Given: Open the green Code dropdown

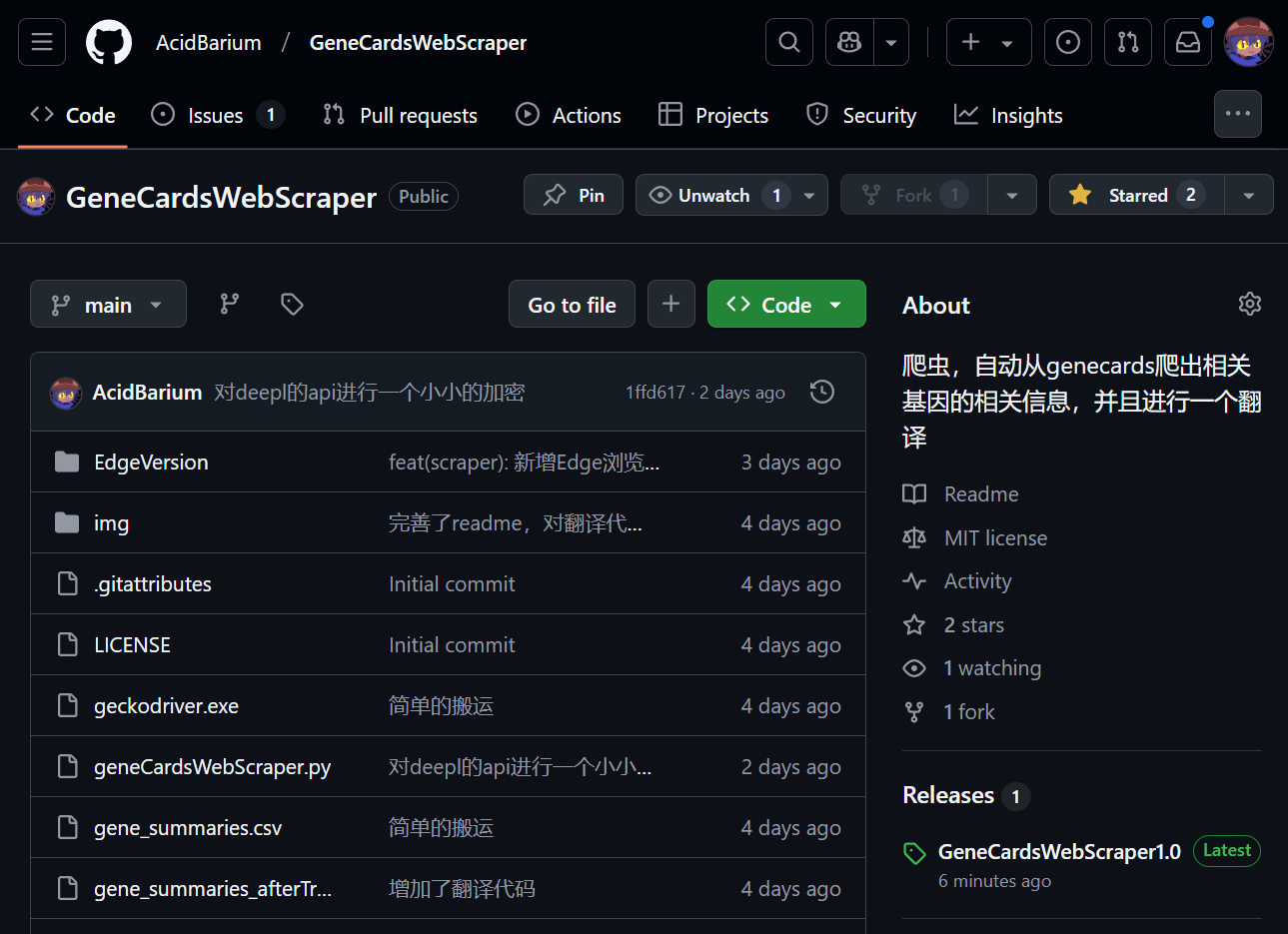Looking at the screenshot, I should [x=786, y=304].
